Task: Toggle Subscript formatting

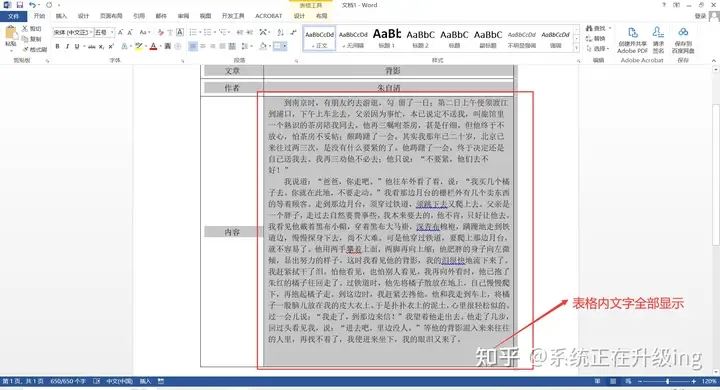Action: 101,46
